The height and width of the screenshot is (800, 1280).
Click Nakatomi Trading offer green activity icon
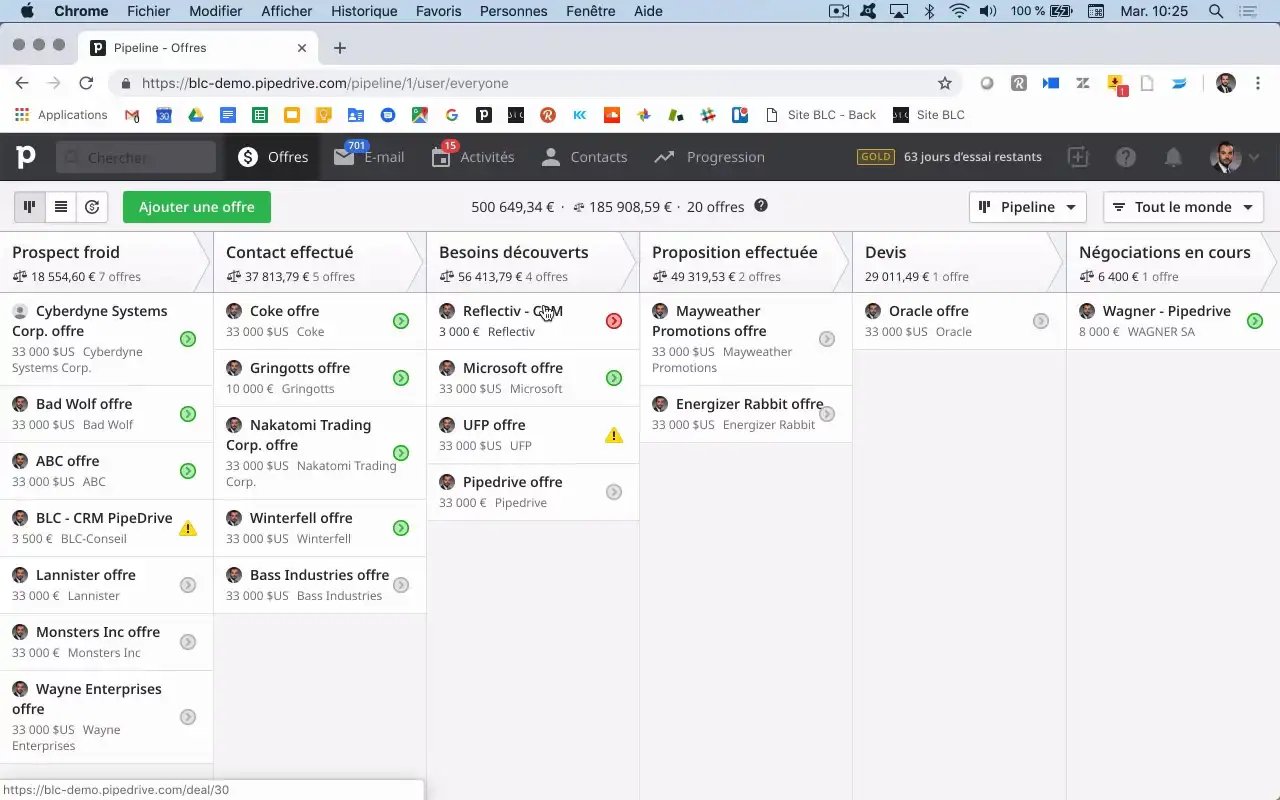tap(401, 453)
